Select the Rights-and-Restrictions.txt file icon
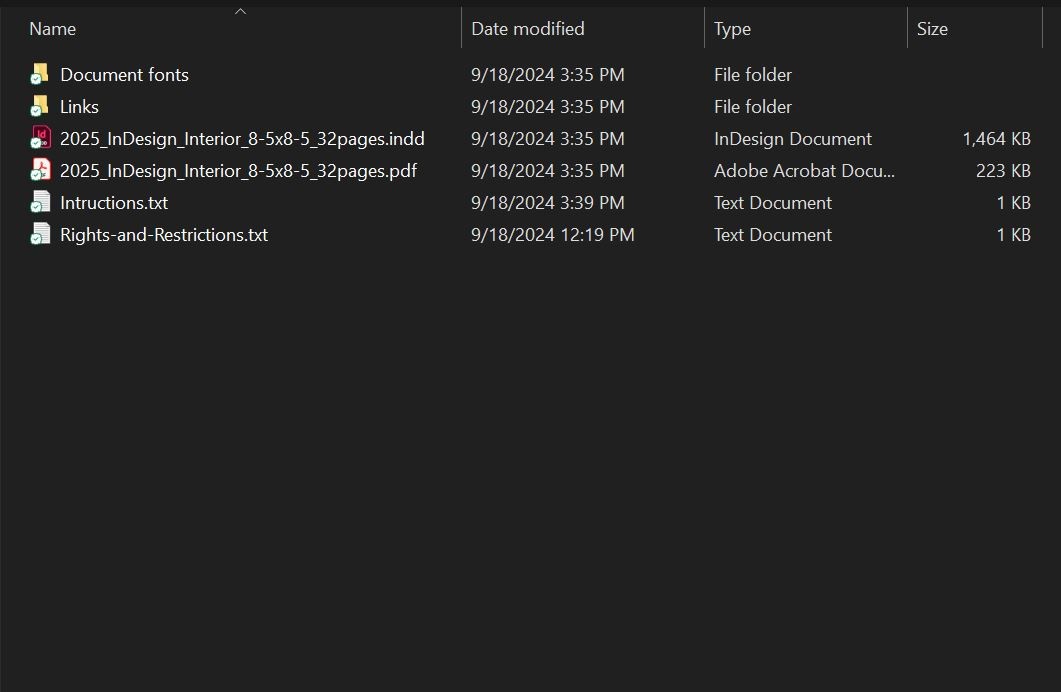 click(x=40, y=234)
